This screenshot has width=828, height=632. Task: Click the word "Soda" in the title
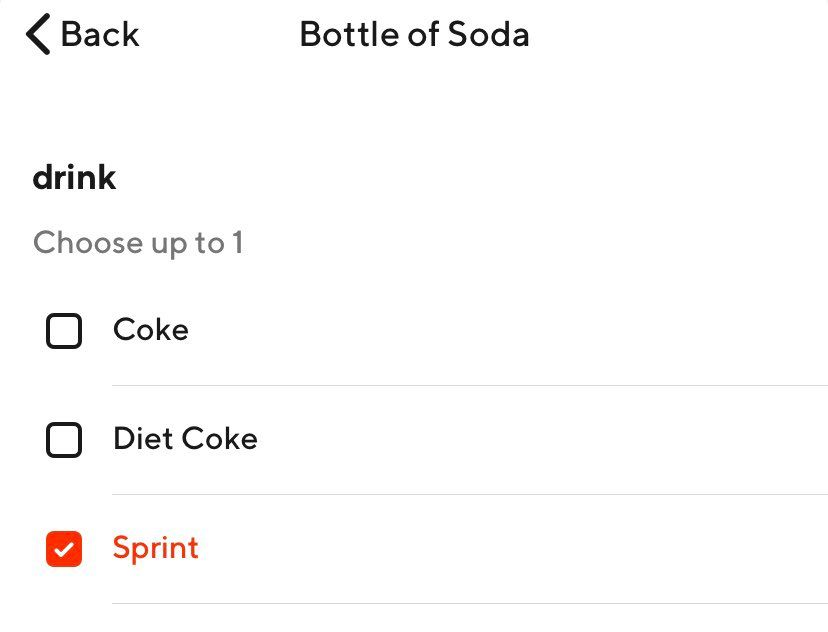point(489,35)
